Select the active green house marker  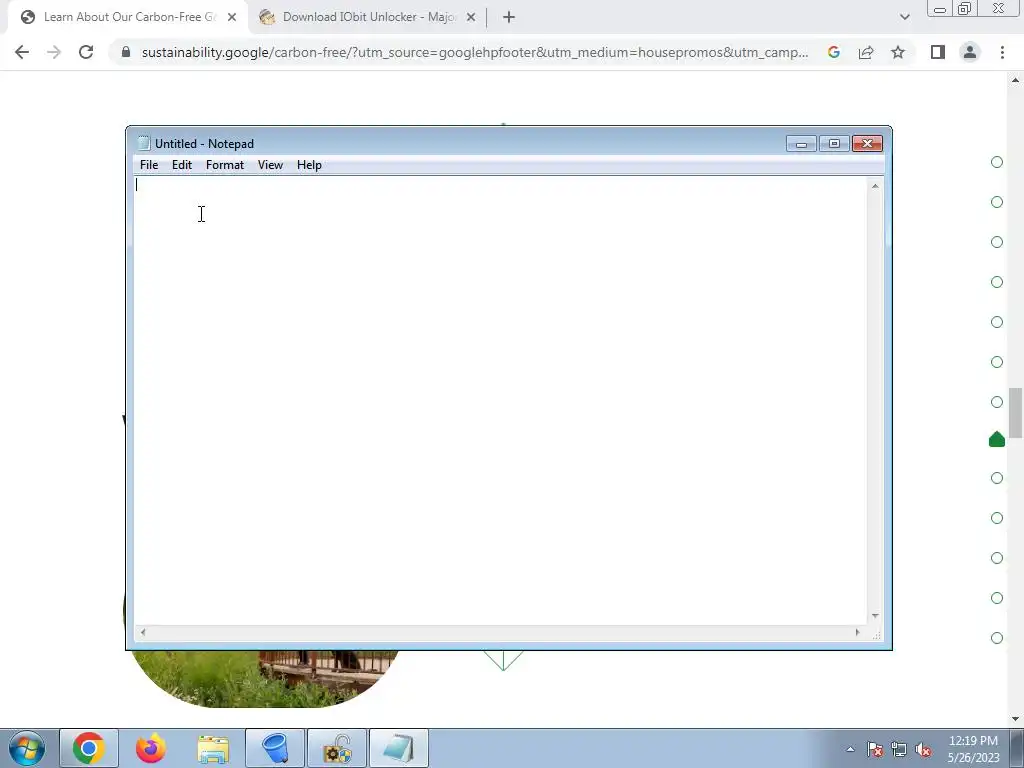(997, 440)
